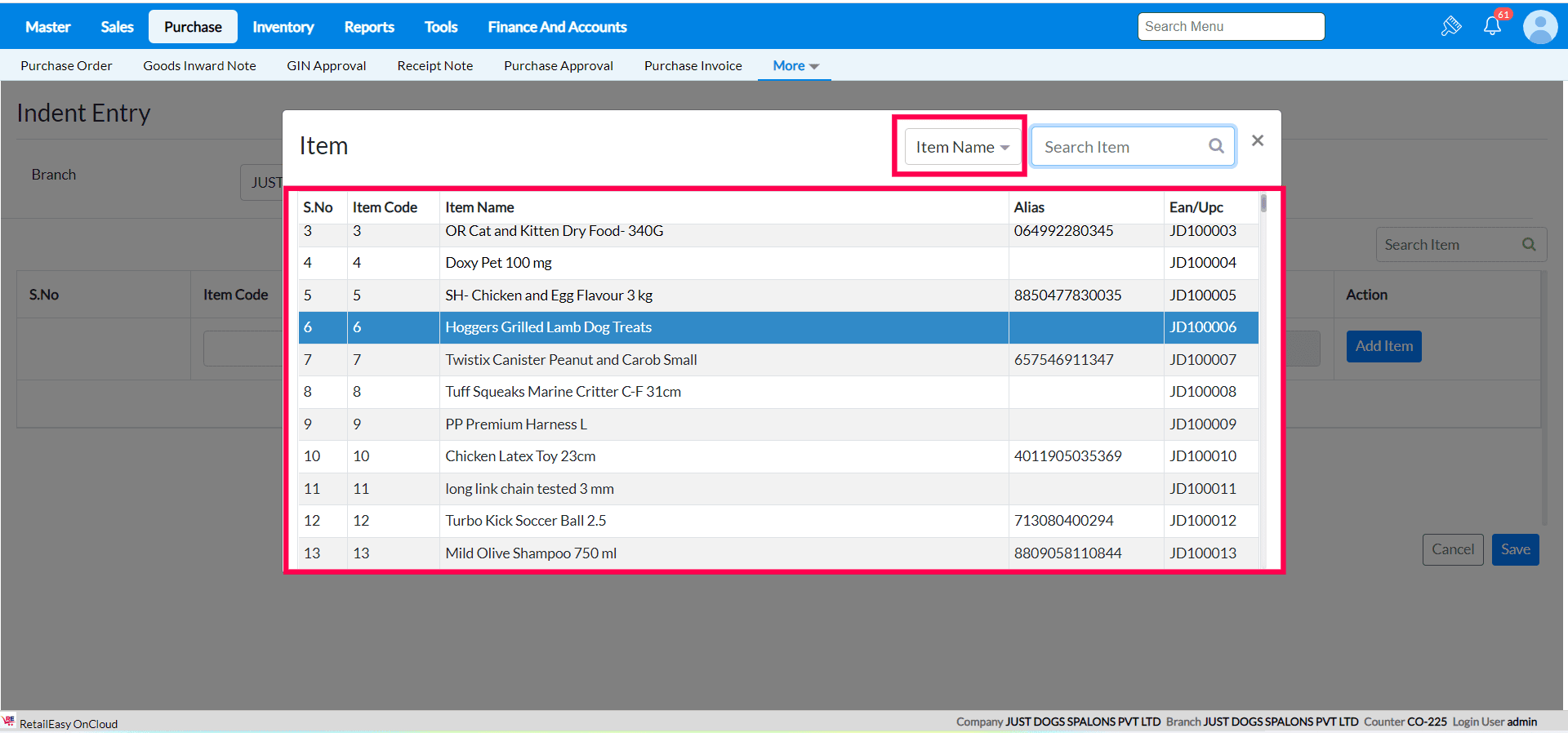Focus the Search Menu field
The height and width of the screenshot is (733, 1568).
[1230, 27]
